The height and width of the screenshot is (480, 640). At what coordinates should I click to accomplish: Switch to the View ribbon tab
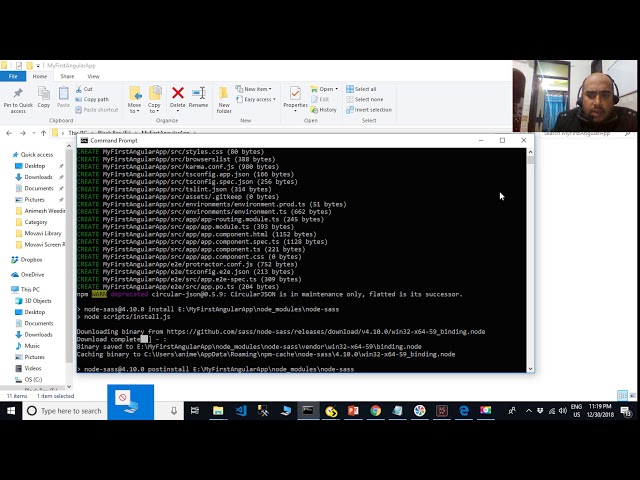[x=93, y=76]
